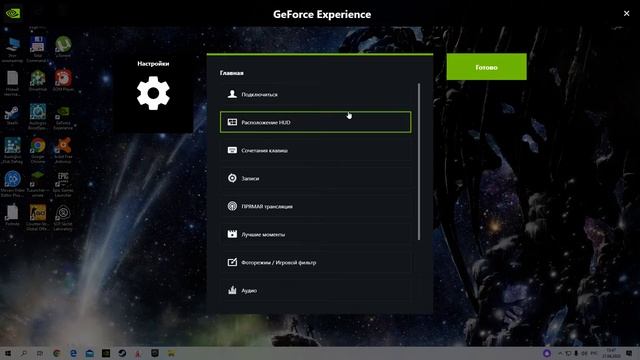Screen dimensions: 640x360
Task: Open the uTorrent desktop shortcut
Action: (x=63, y=47)
